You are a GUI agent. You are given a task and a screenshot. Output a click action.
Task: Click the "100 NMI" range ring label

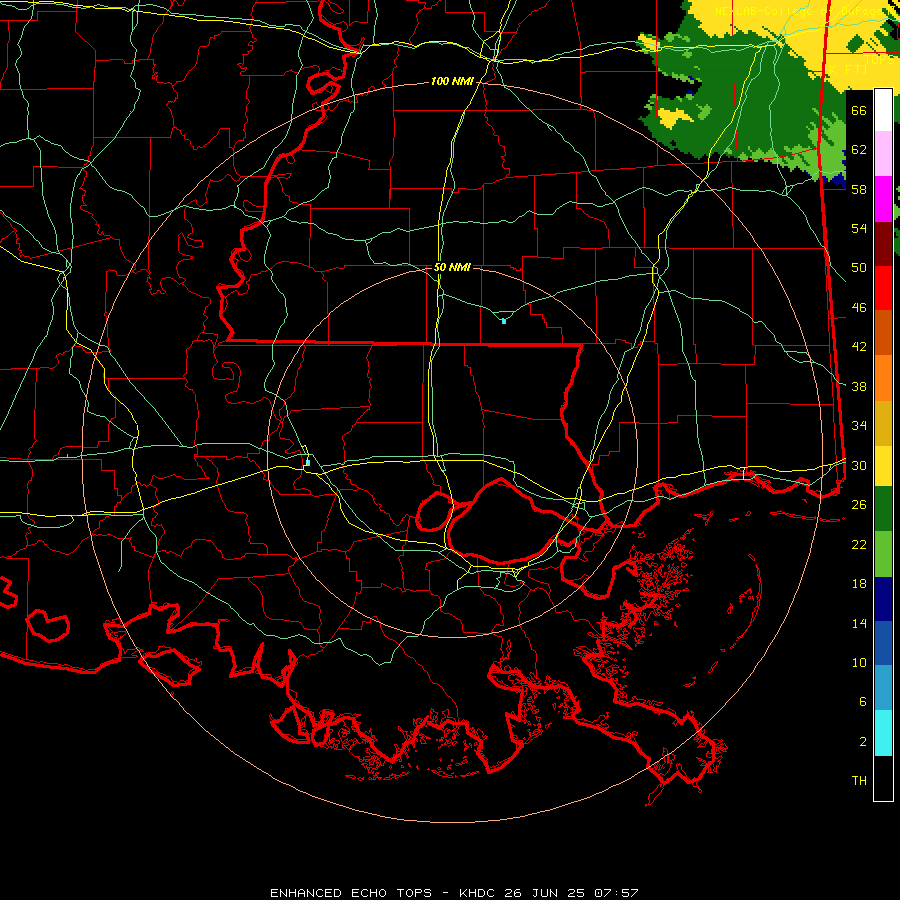coord(452,82)
